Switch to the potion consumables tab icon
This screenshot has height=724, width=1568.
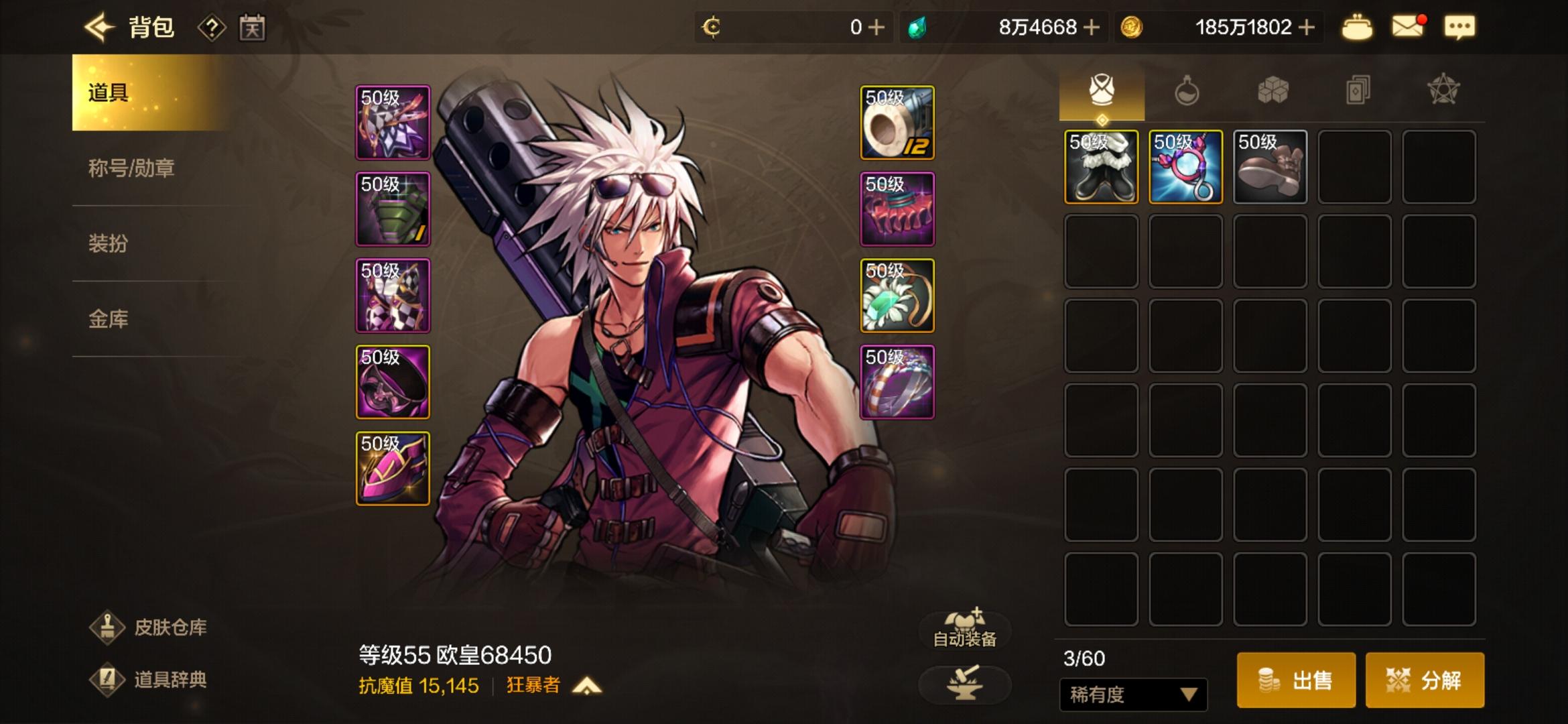click(1187, 90)
